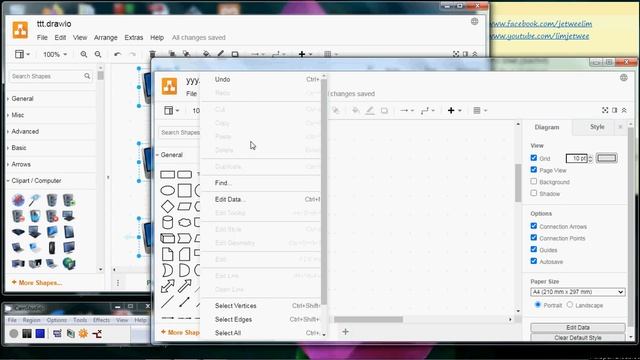
Task: Select the Landscape radio button
Action: tap(570, 305)
